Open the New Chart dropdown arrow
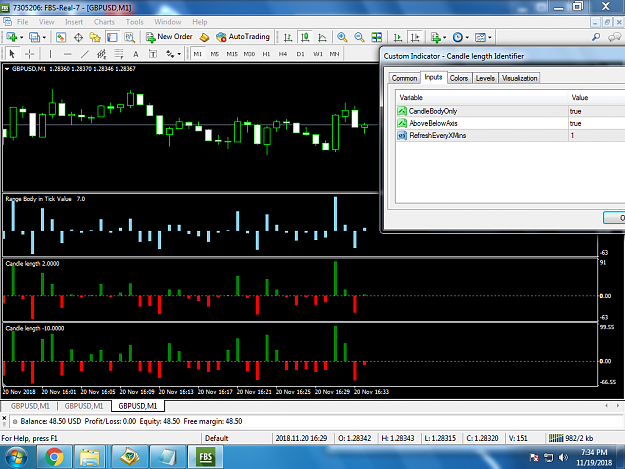625x469 pixels. 22,37
